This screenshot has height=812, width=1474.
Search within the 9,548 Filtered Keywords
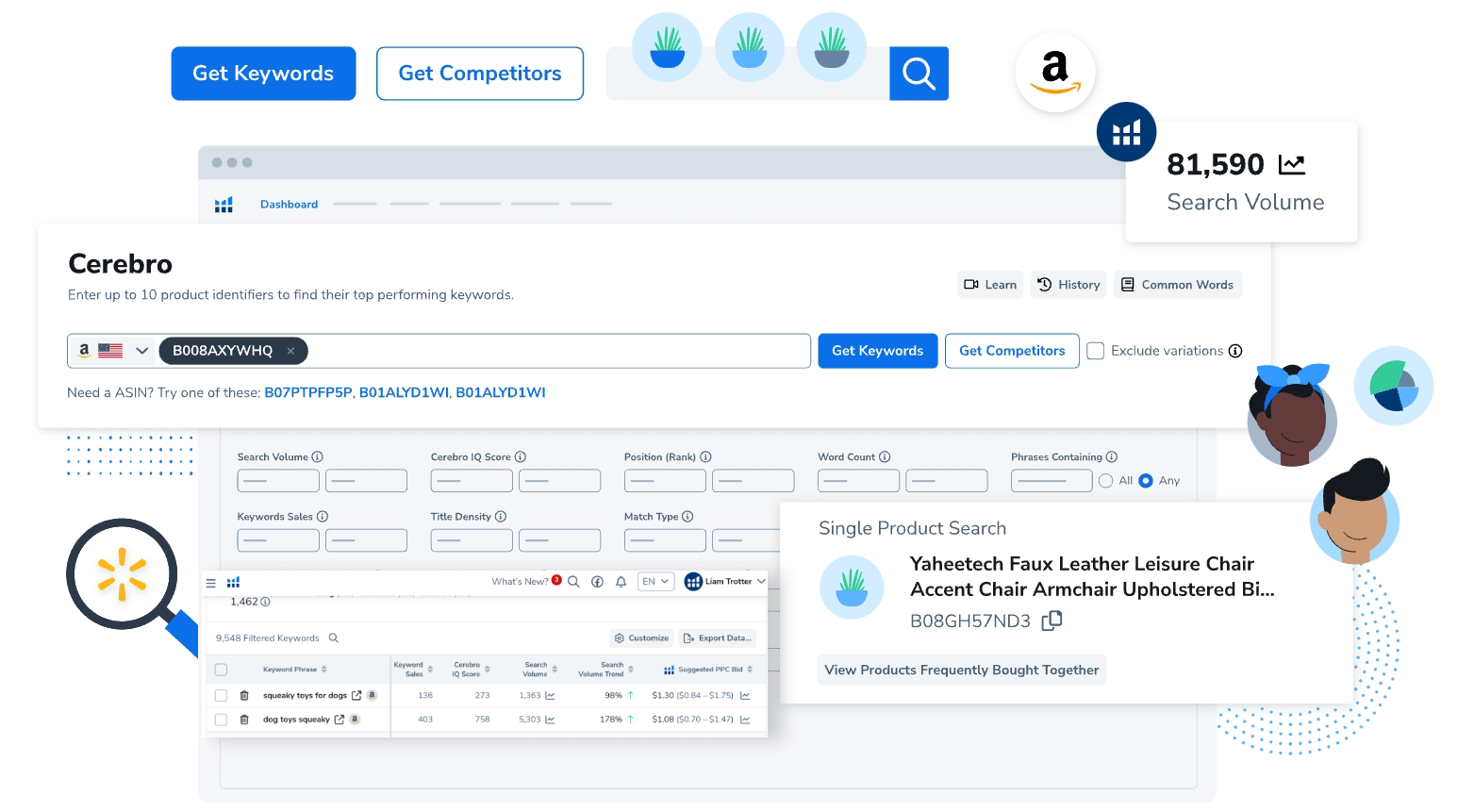pos(333,638)
